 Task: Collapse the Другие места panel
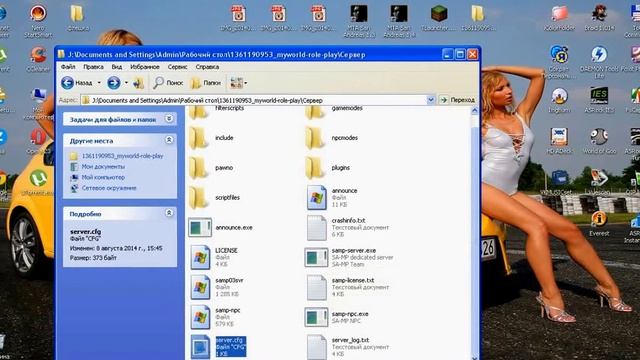(x=169, y=140)
